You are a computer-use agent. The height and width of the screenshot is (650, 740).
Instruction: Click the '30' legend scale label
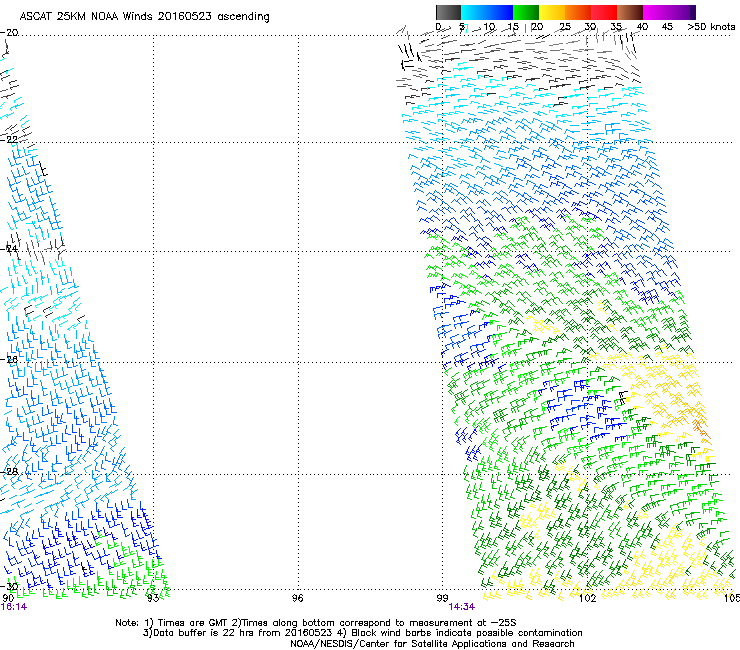(x=590, y=27)
